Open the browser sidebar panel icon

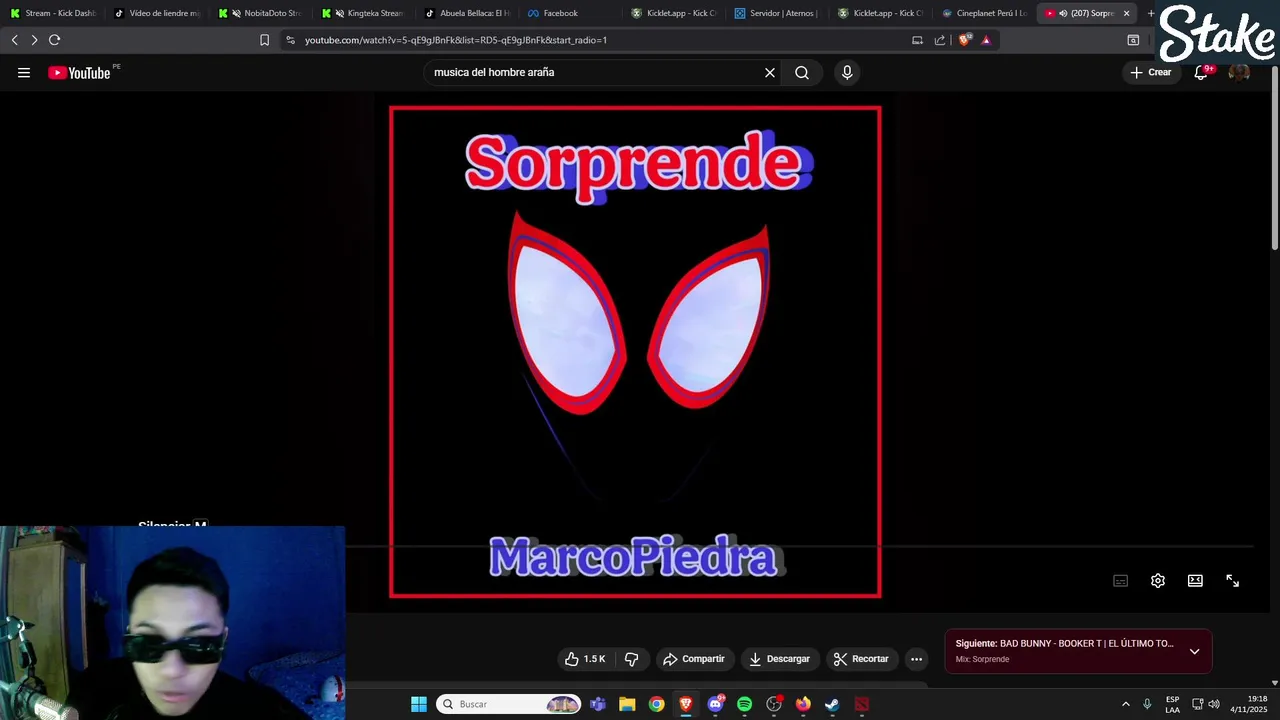(x=1133, y=40)
